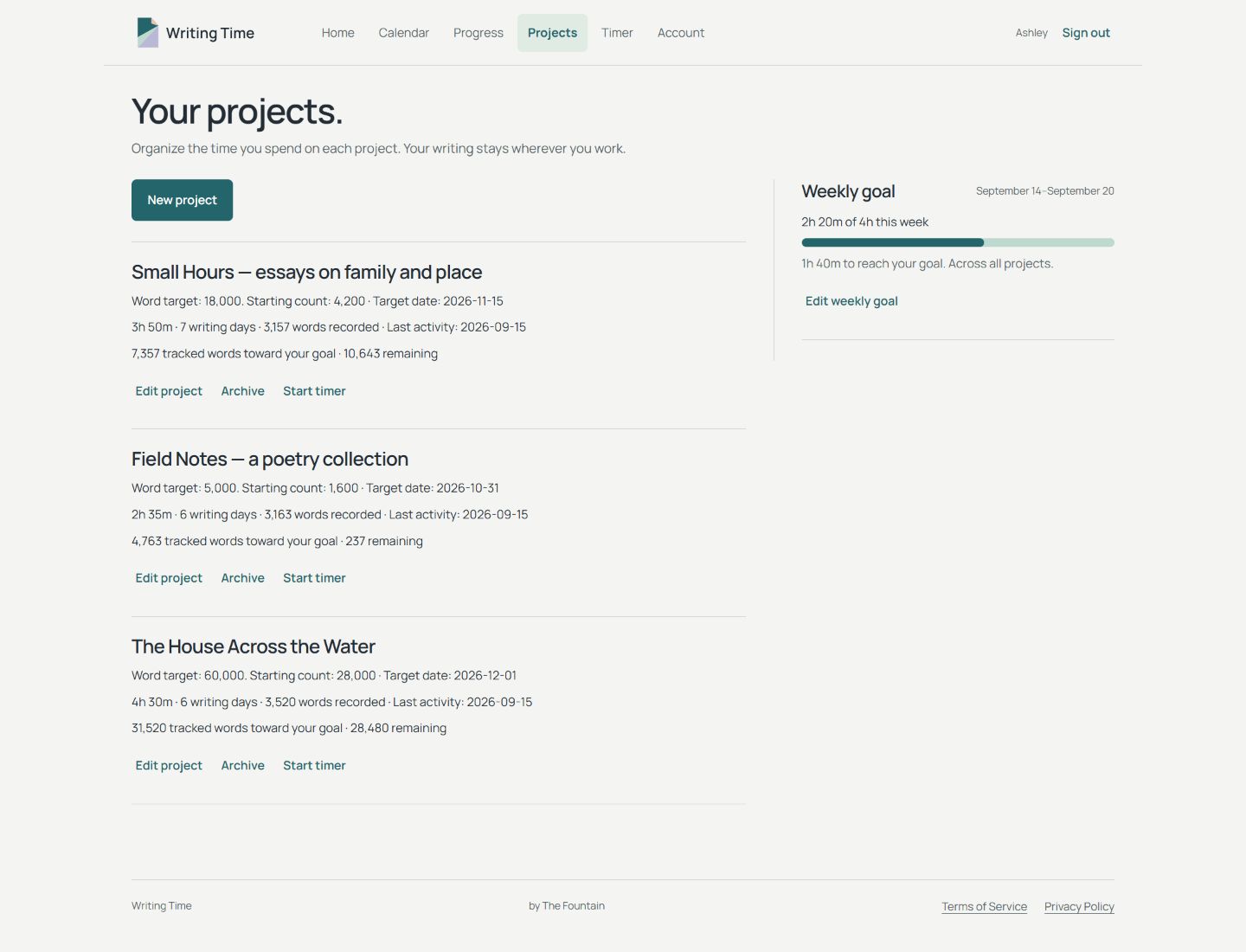Click Edit weekly goal

click(851, 301)
